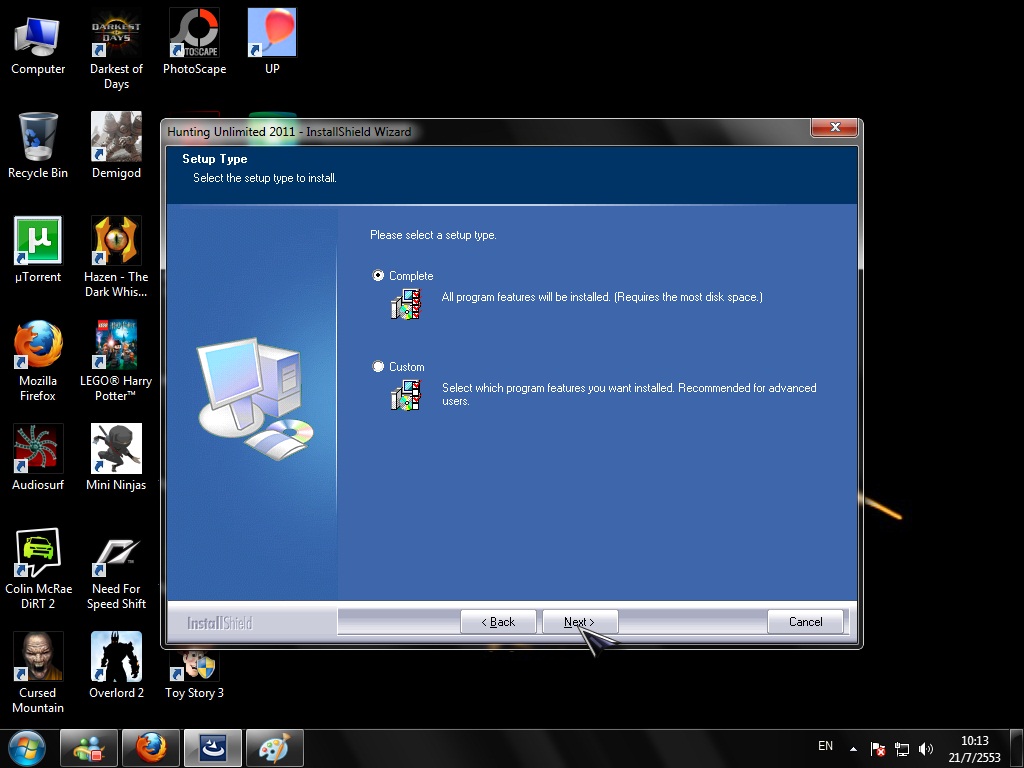Select the PhotoScape desktop shortcut
Screen dimensions: 1024x768
click(x=195, y=40)
